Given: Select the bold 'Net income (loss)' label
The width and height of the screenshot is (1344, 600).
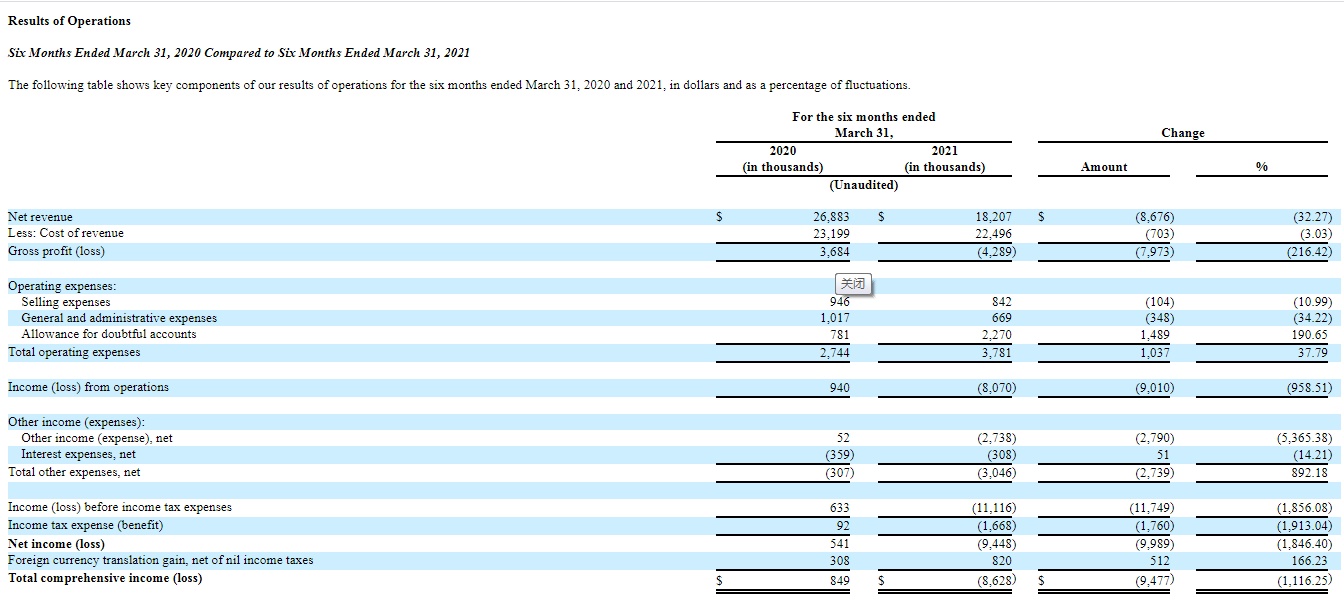Looking at the screenshot, I should pyautogui.click(x=56, y=544).
